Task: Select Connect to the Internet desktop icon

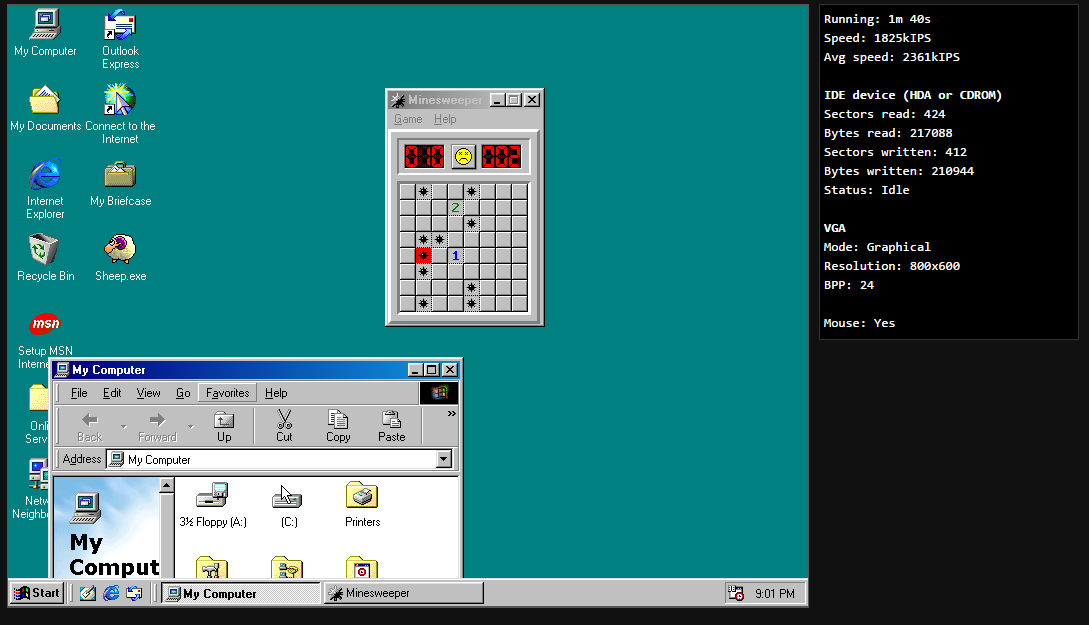Action: tap(120, 114)
